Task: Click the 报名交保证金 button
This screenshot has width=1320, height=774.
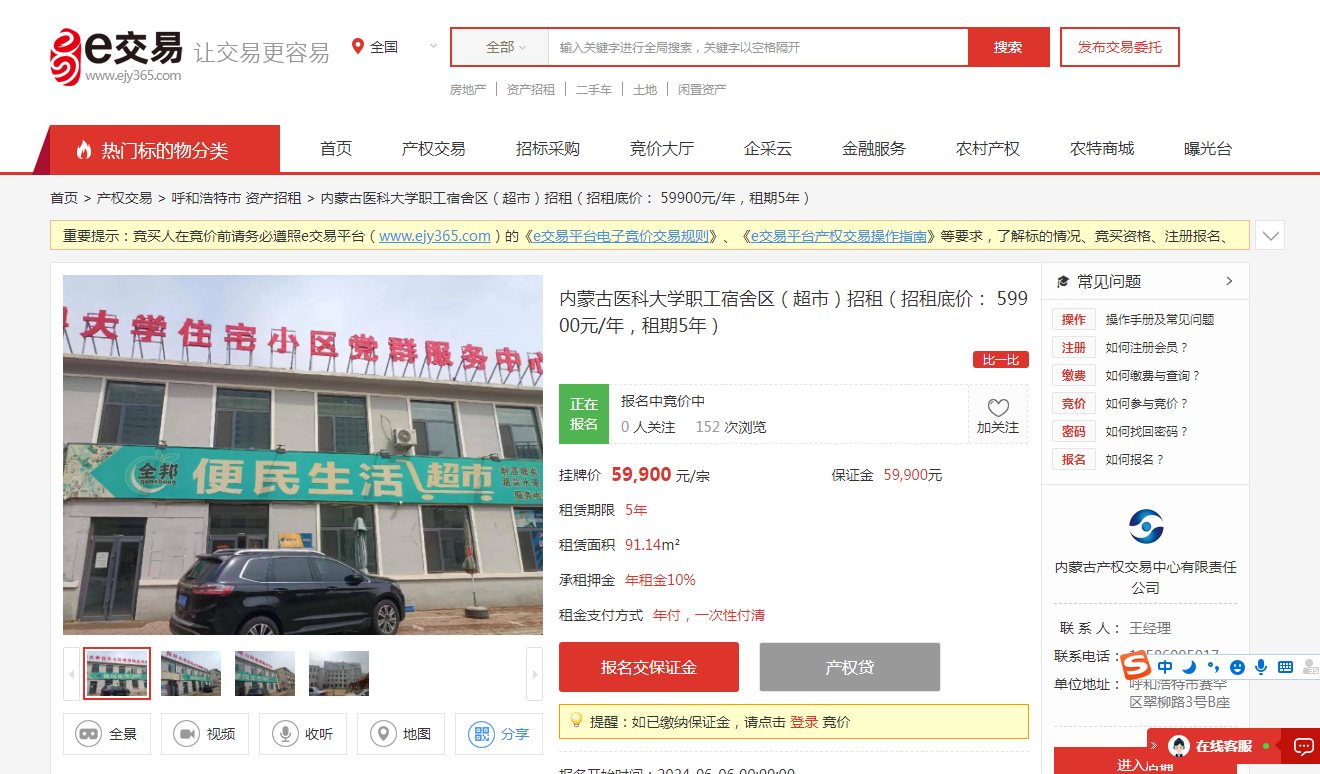Action: coord(649,667)
